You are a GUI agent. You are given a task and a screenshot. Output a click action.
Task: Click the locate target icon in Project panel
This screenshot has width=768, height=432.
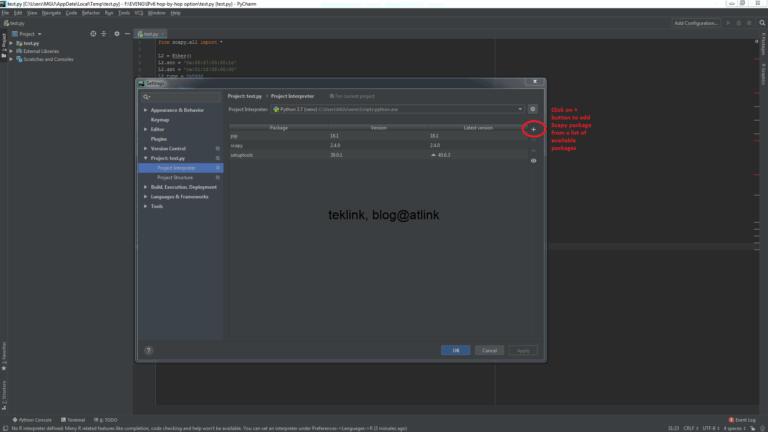(x=93, y=33)
